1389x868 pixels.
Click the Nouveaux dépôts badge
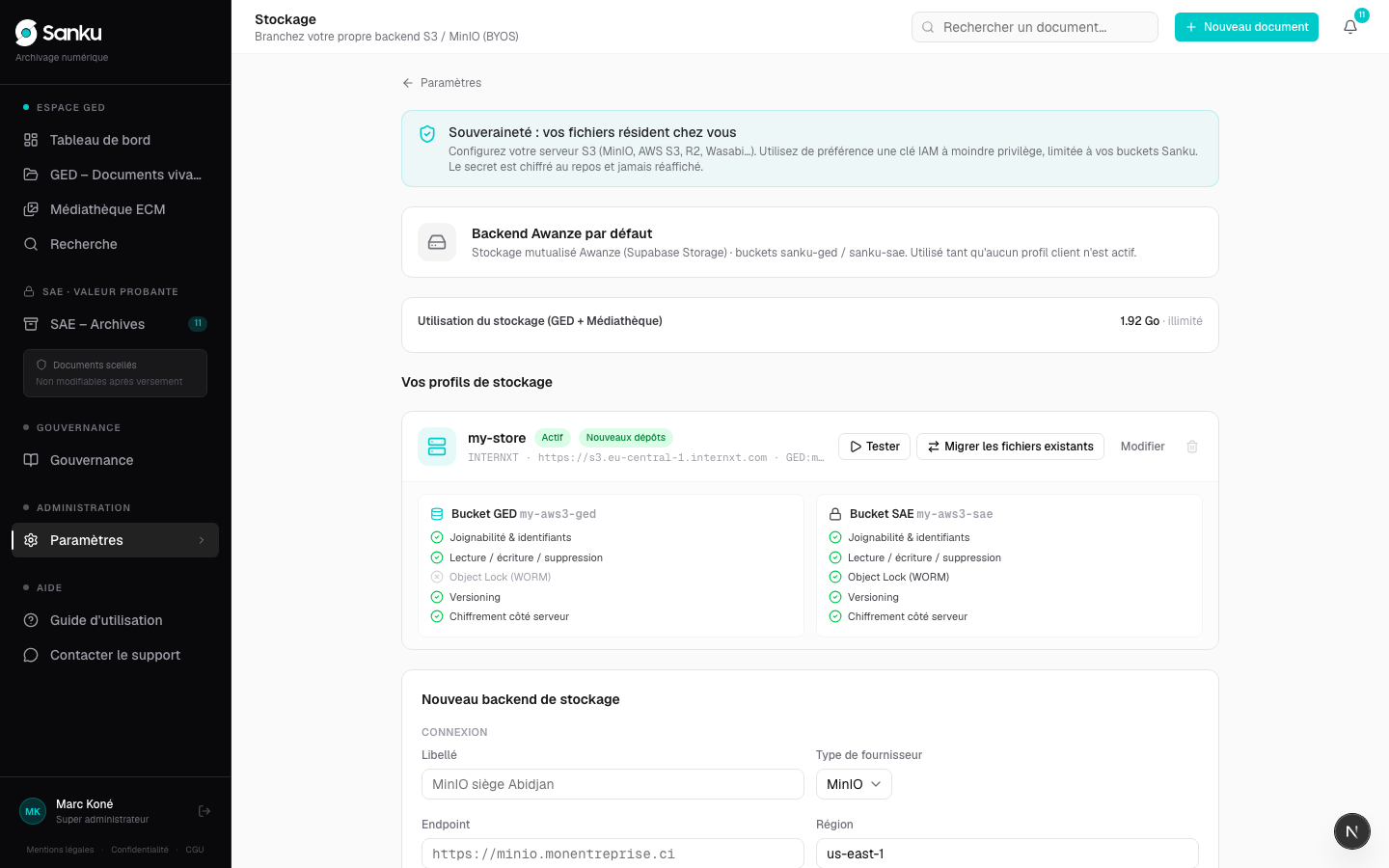[626, 438]
